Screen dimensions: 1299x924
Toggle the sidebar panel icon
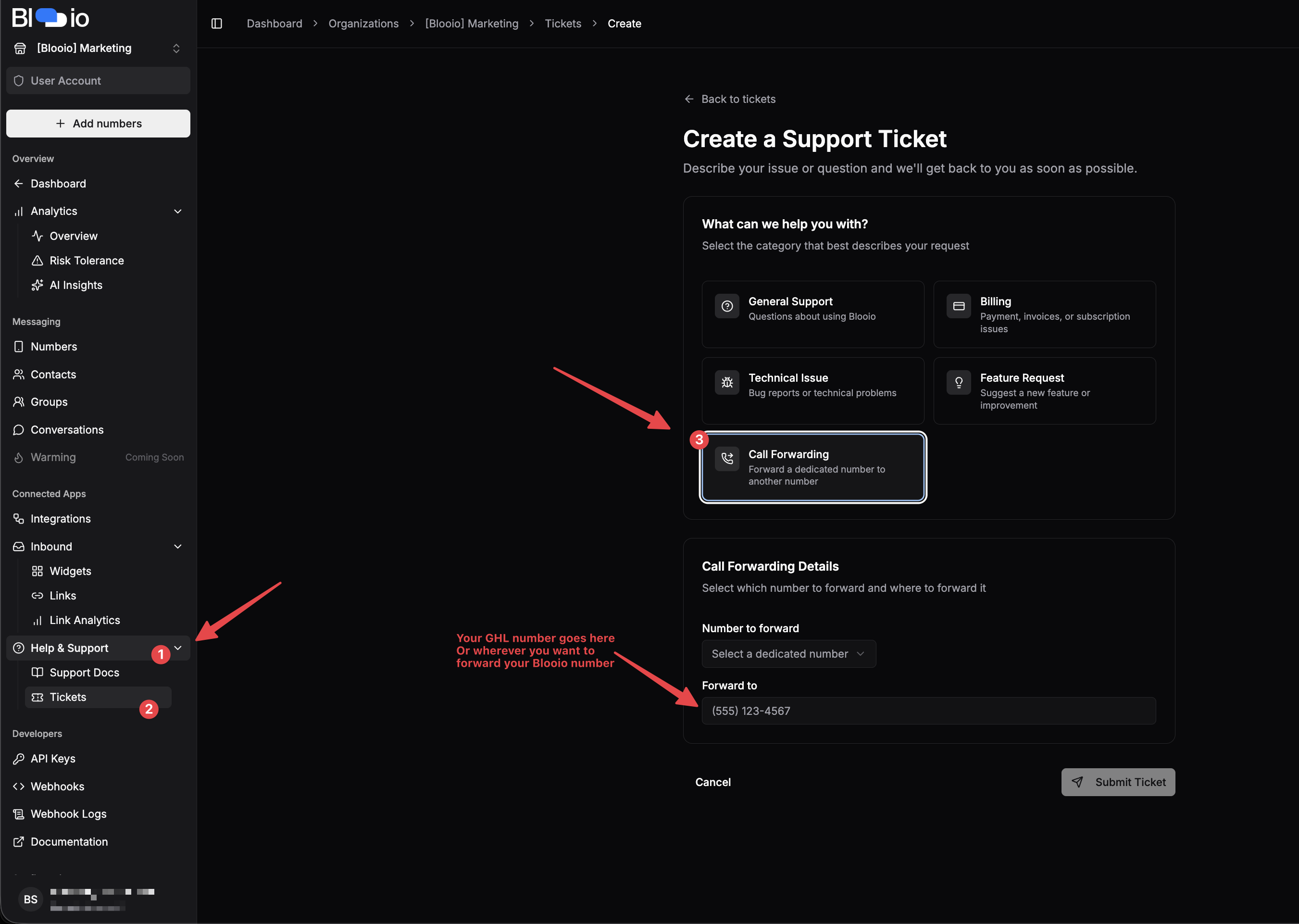(217, 24)
